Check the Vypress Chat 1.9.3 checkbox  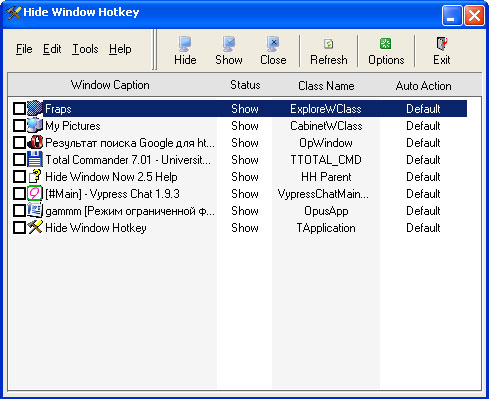19,194
